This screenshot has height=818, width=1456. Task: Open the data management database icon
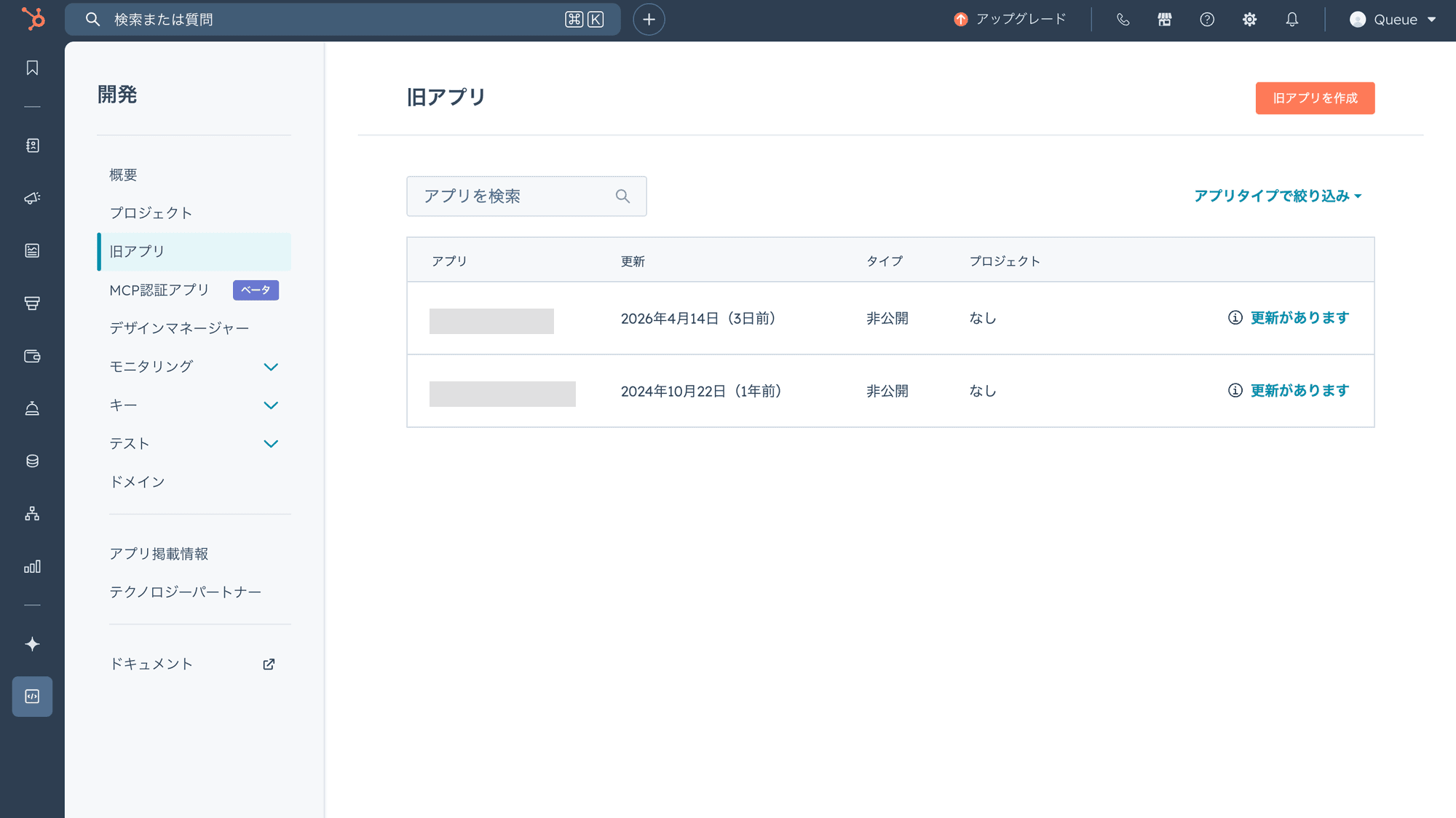coord(32,460)
